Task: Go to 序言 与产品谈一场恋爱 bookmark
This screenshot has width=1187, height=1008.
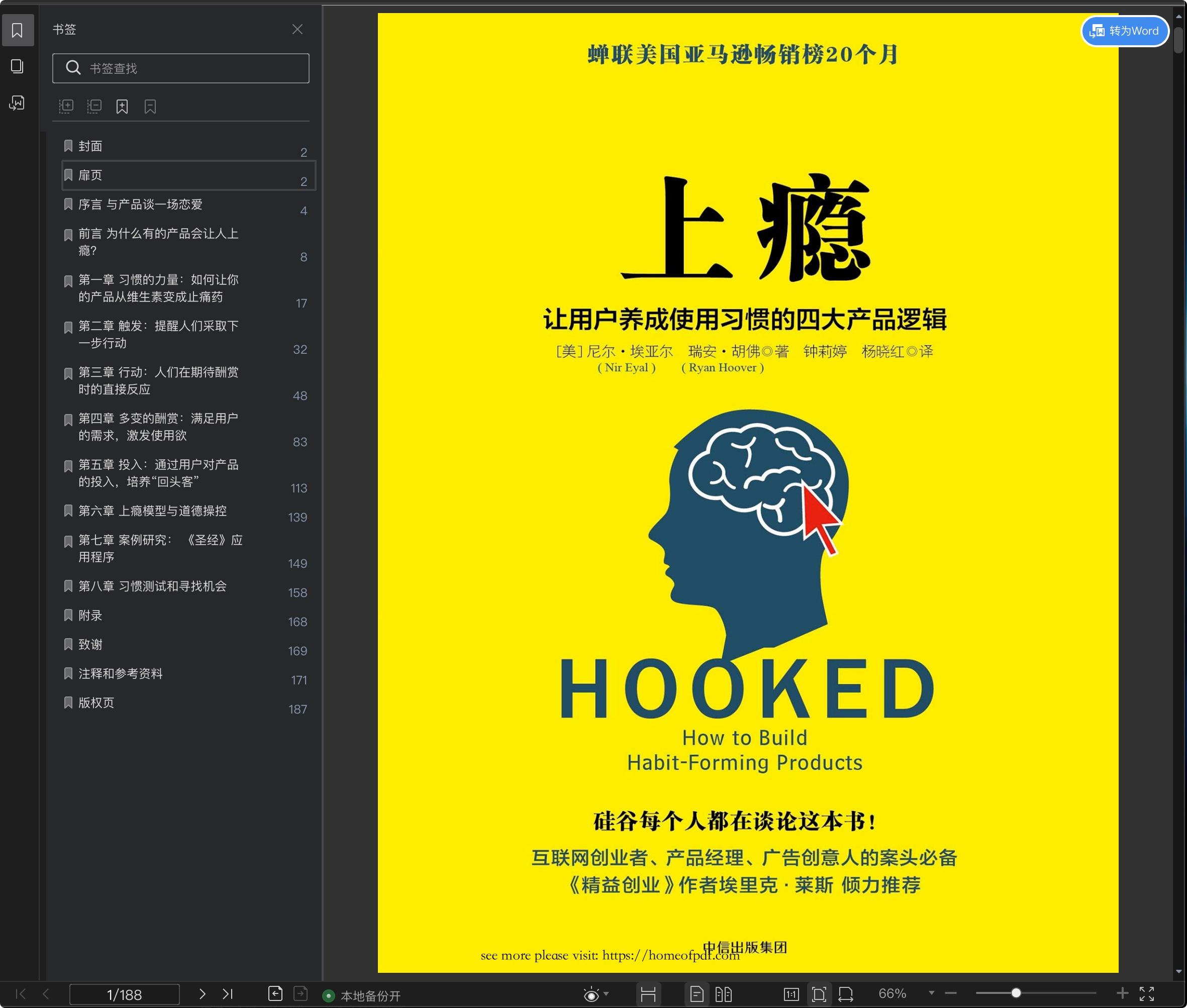Action: (x=188, y=205)
